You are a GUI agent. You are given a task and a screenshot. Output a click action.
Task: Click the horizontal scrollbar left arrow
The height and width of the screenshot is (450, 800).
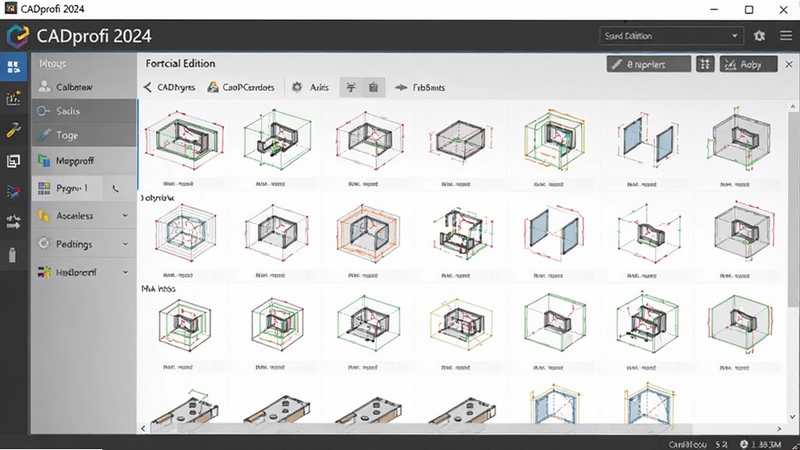tap(143, 429)
